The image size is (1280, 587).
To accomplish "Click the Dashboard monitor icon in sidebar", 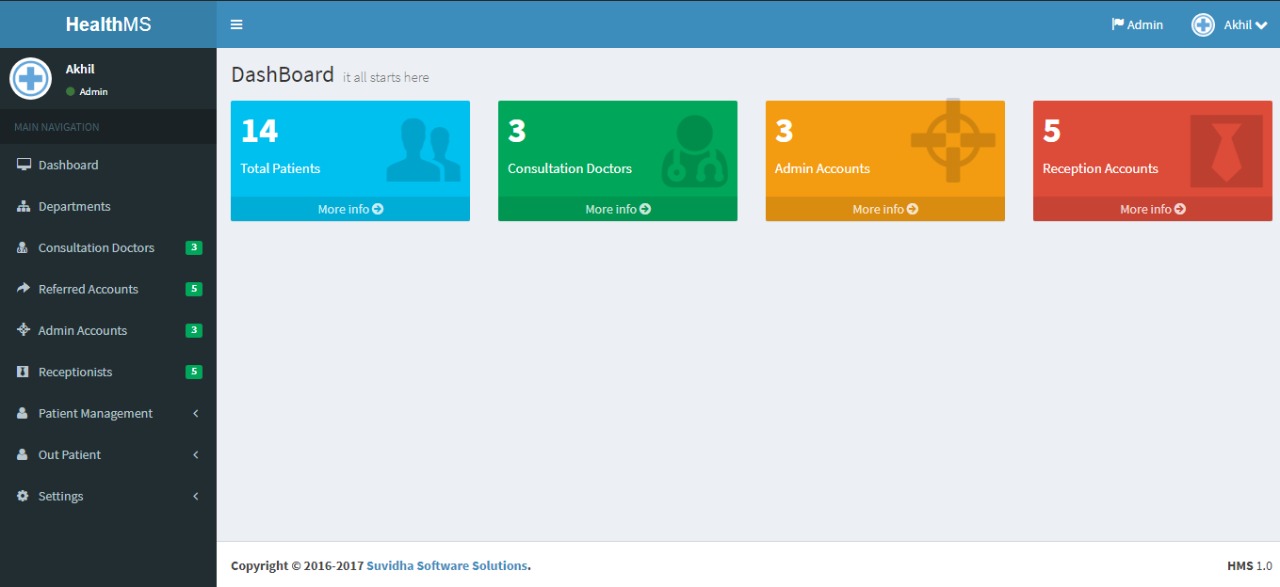I will [24, 165].
